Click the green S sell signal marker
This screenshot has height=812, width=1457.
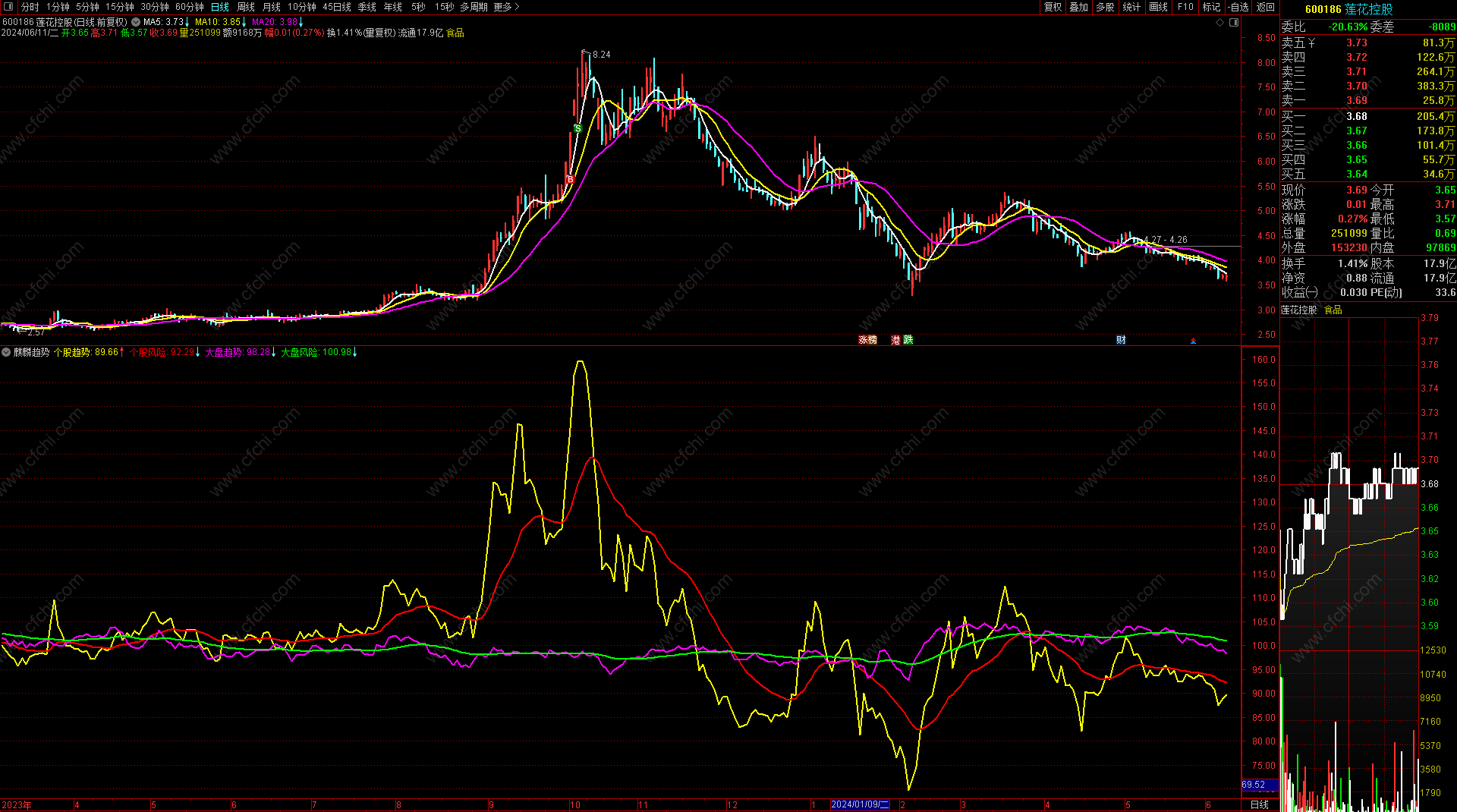pyautogui.click(x=577, y=129)
